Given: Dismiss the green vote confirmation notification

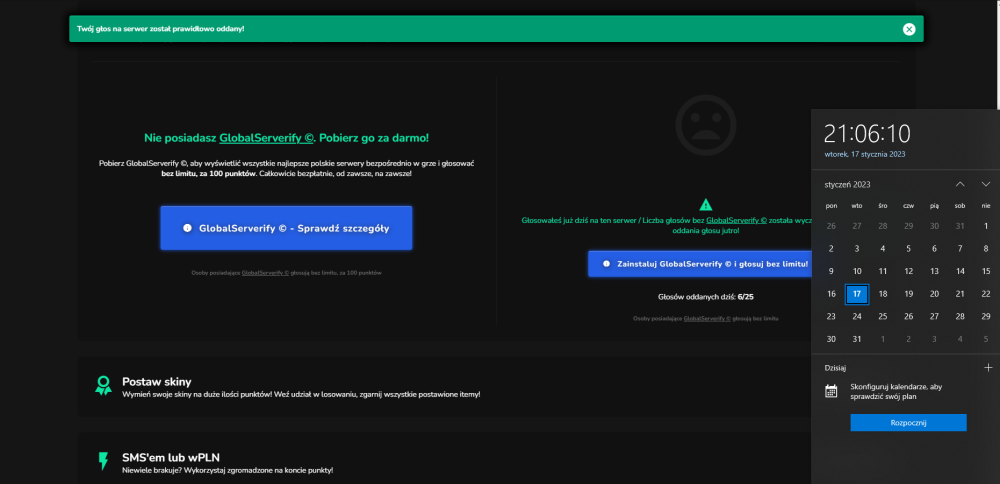Looking at the screenshot, I should click(909, 29).
